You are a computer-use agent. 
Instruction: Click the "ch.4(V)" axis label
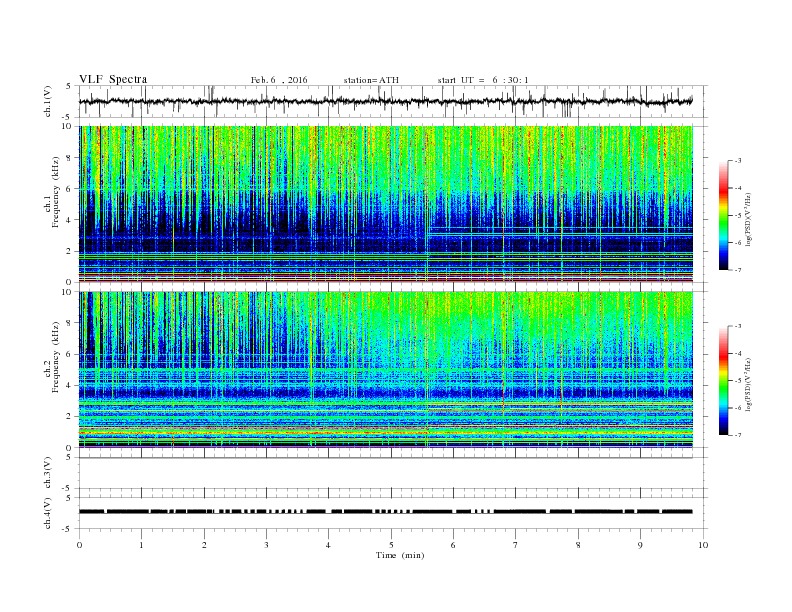point(47,513)
